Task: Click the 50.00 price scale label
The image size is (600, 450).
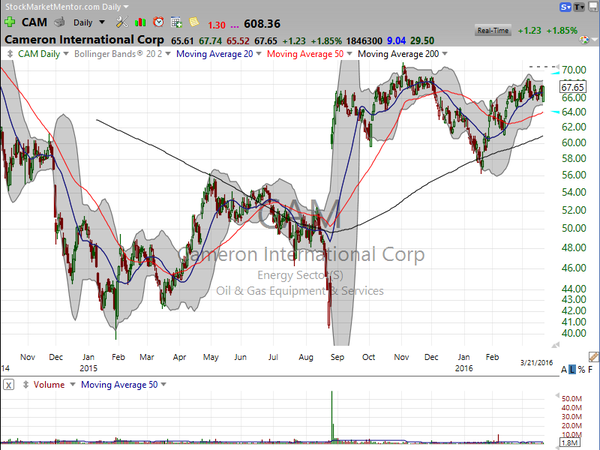Action: tap(574, 228)
